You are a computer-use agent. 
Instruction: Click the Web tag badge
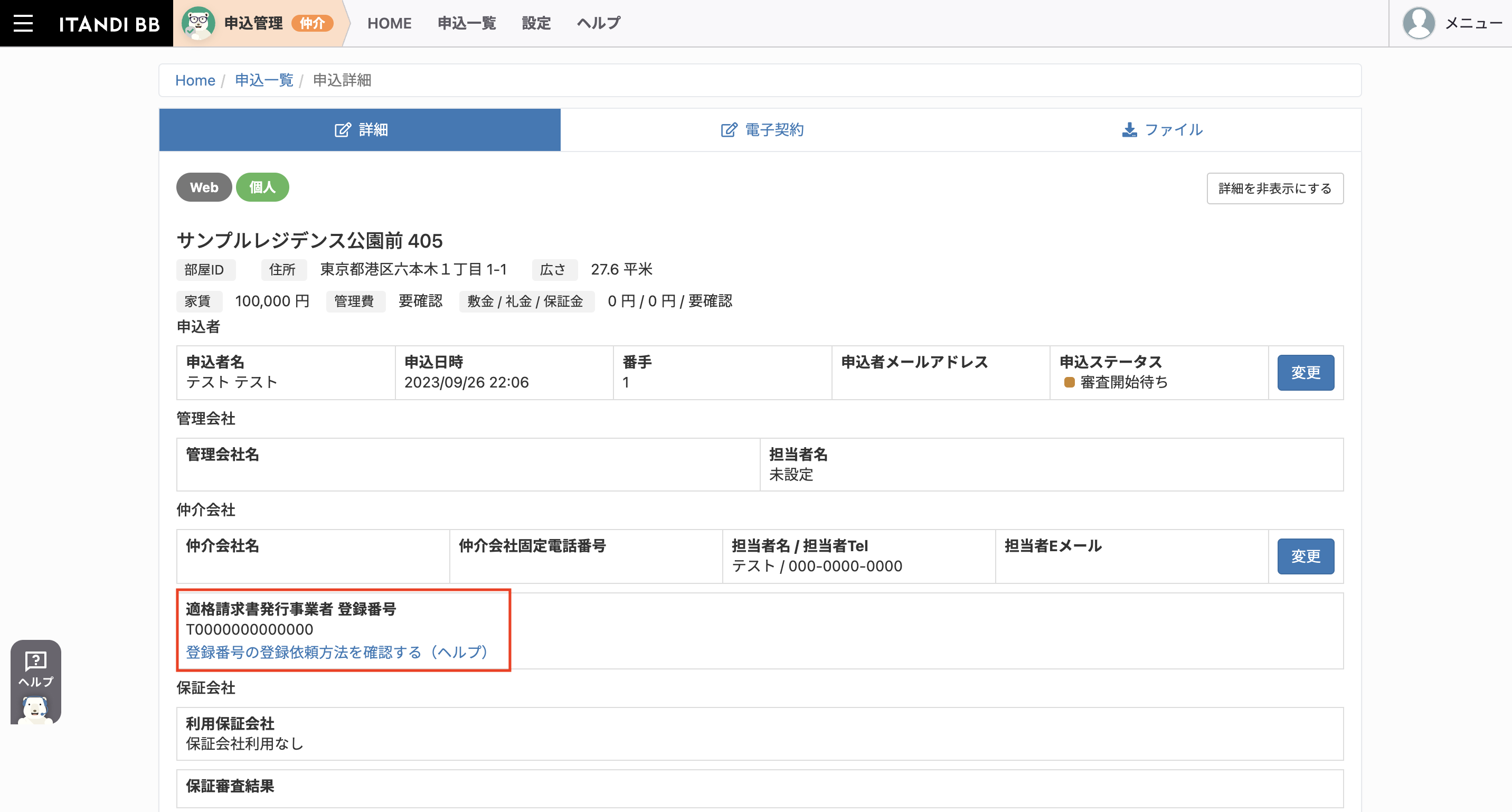click(204, 187)
